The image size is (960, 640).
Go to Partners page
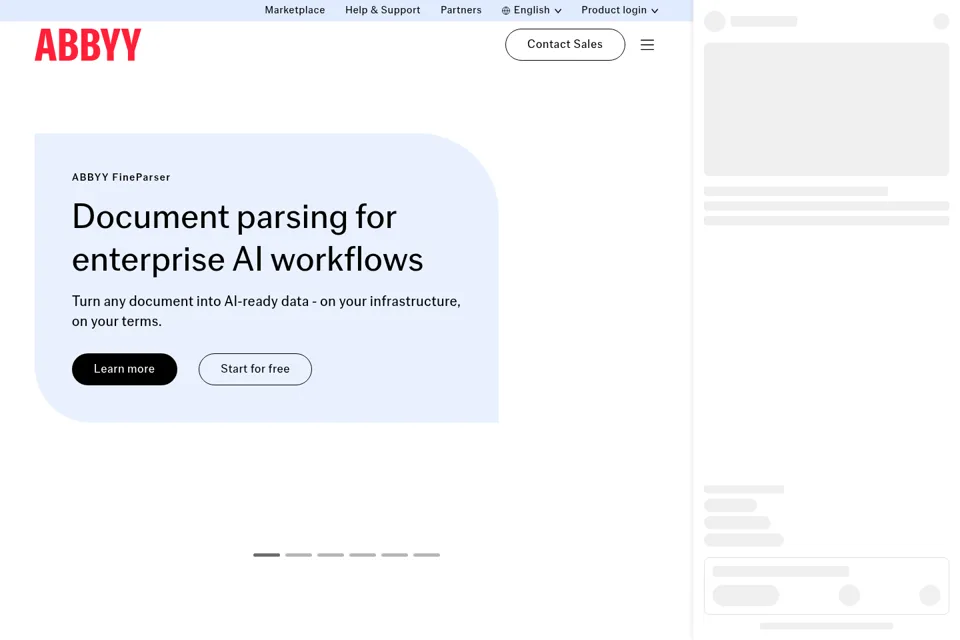(461, 10)
